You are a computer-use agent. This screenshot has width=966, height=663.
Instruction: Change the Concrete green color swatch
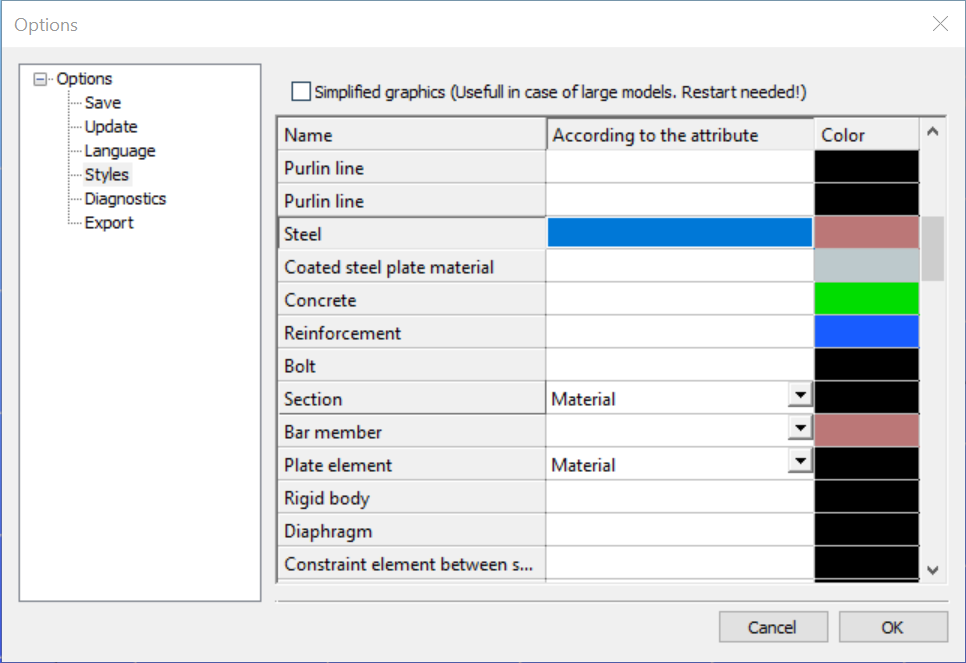point(866,299)
